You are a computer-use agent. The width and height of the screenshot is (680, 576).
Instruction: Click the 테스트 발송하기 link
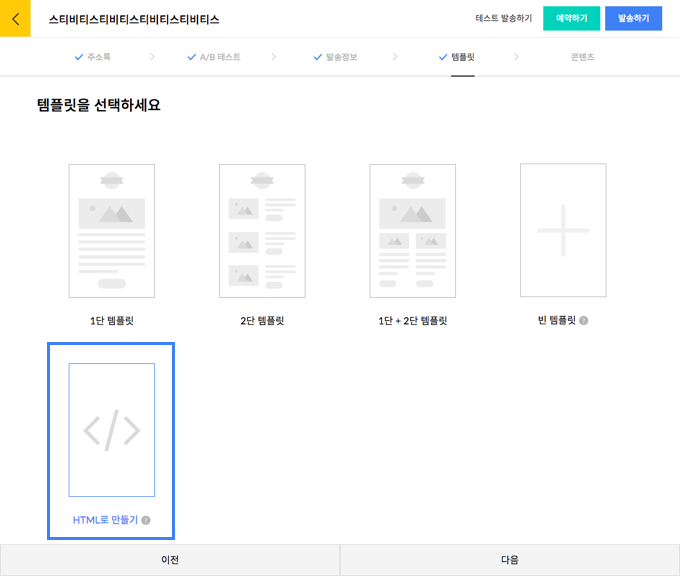(x=503, y=18)
